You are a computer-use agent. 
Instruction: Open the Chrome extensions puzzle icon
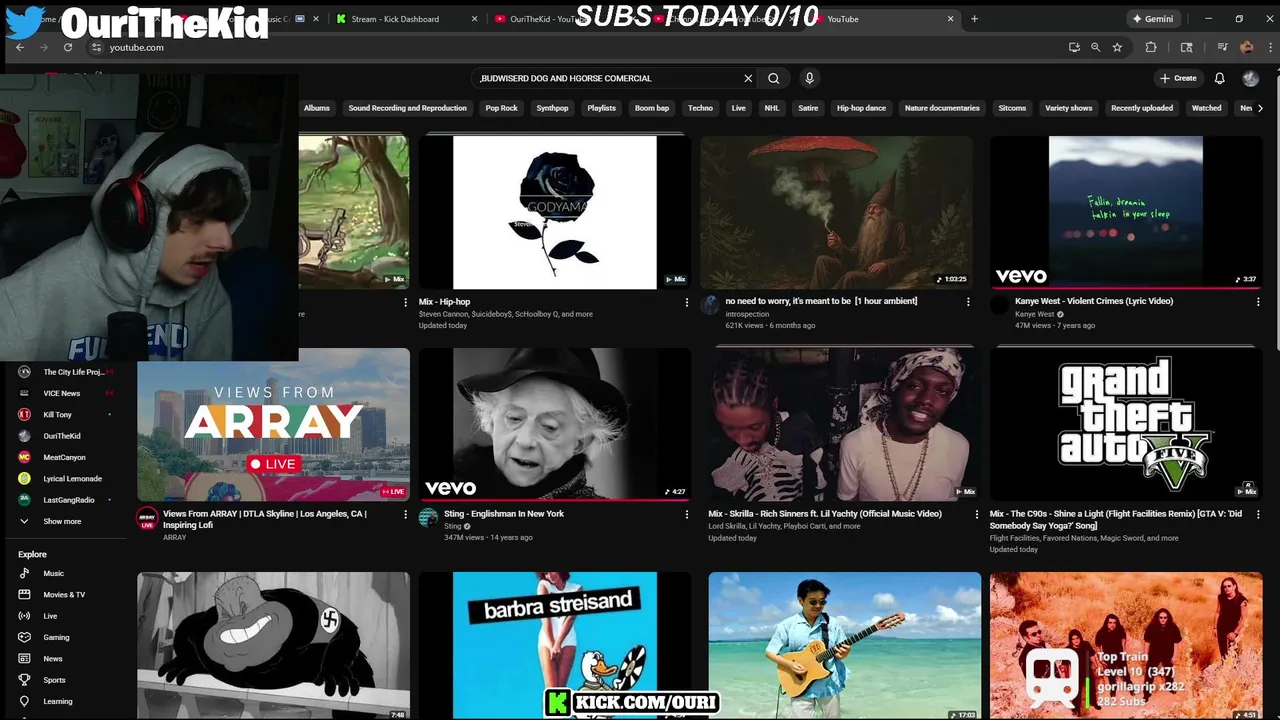tap(1151, 47)
